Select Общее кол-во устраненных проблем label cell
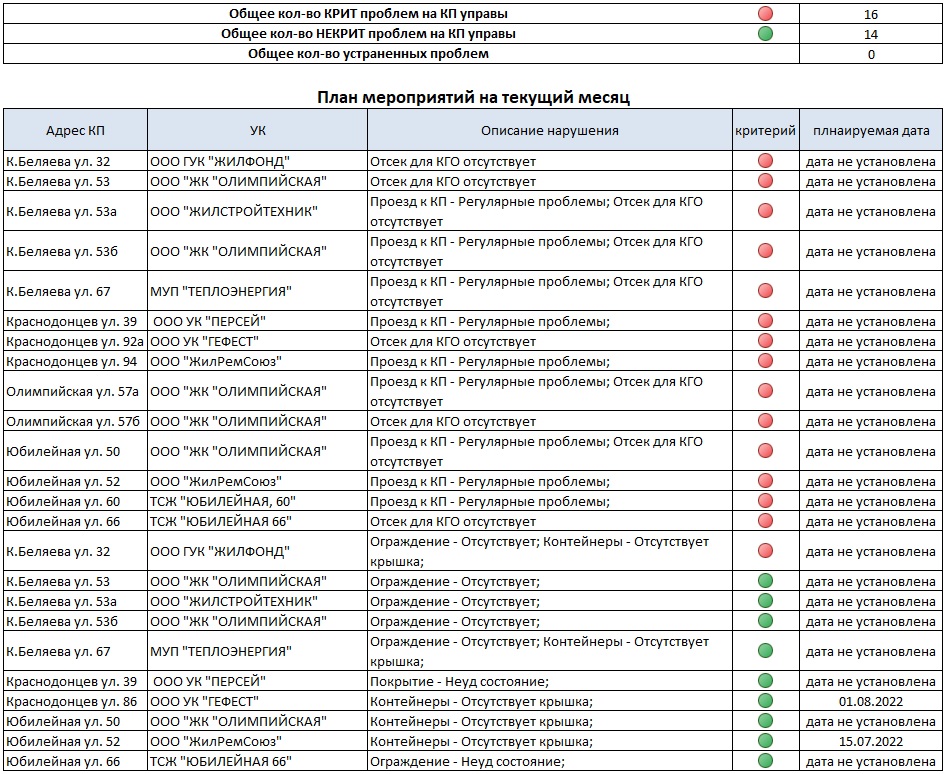The height and width of the screenshot is (774, 948). pos(368,54)
